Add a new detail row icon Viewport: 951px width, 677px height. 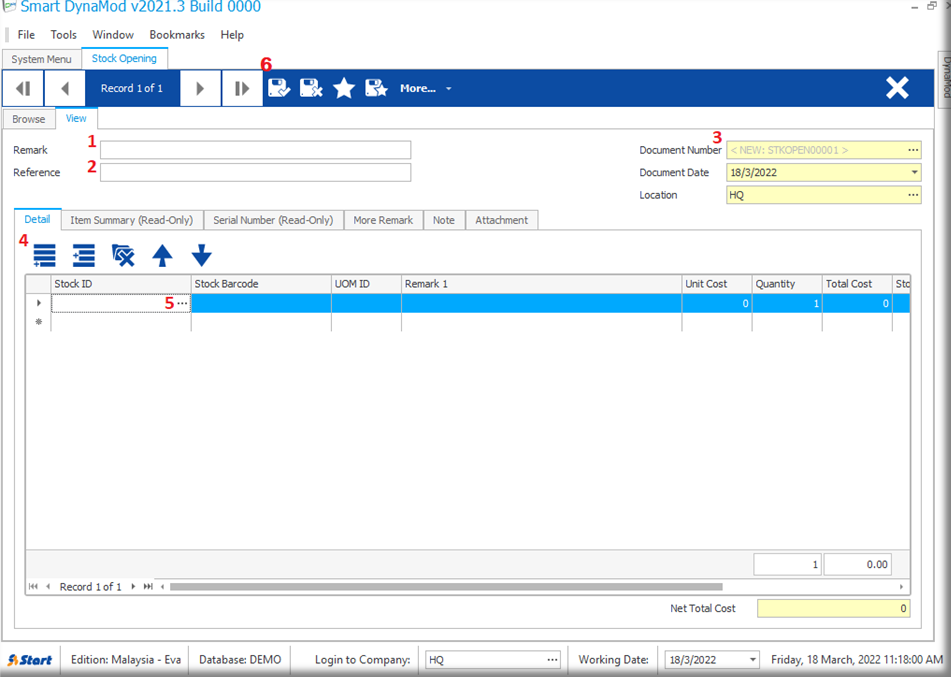(44, 256)
